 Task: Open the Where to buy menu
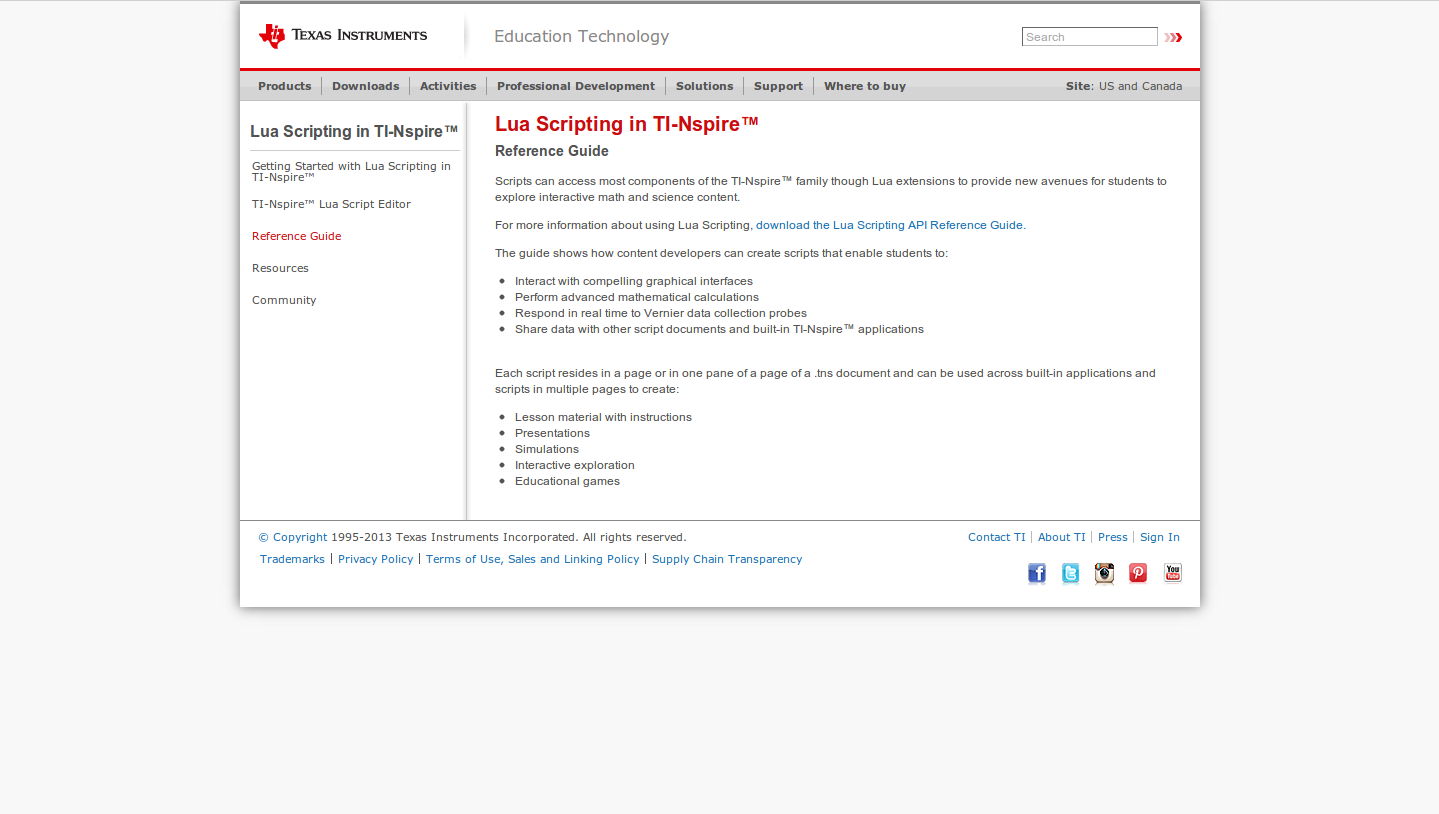pos(865,86)
